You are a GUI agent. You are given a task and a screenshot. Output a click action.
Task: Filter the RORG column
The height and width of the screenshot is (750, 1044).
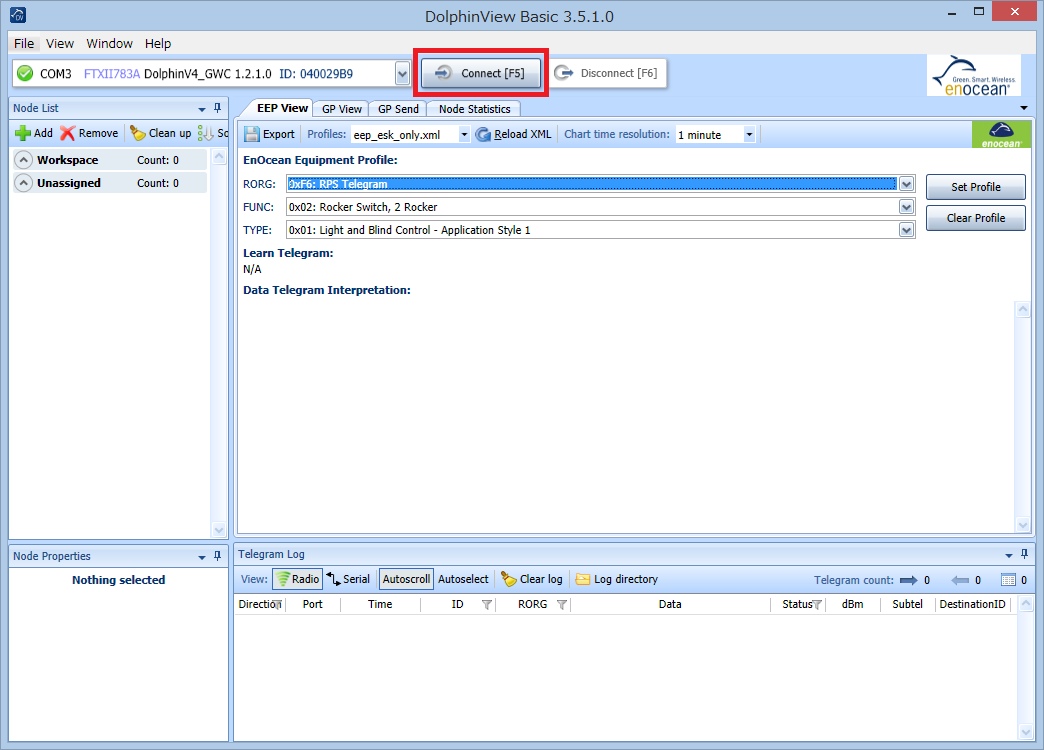[562, 605]
